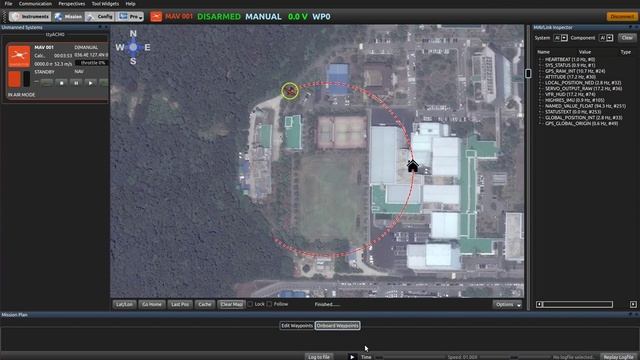Switch to the Onboard Waypoints tab

click(x=338, y=326)
